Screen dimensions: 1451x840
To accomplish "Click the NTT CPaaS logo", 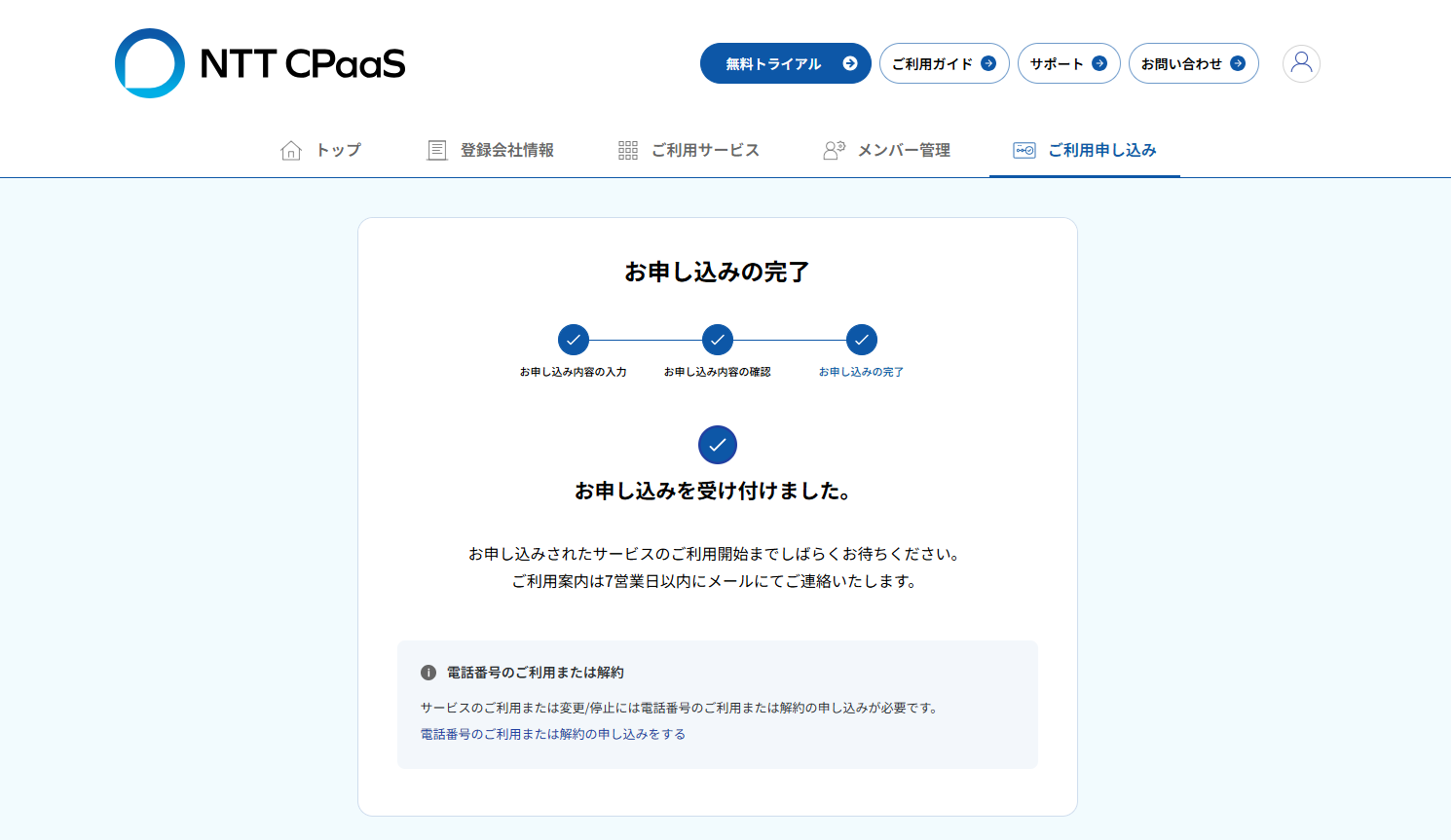I will tap(260, 63).
